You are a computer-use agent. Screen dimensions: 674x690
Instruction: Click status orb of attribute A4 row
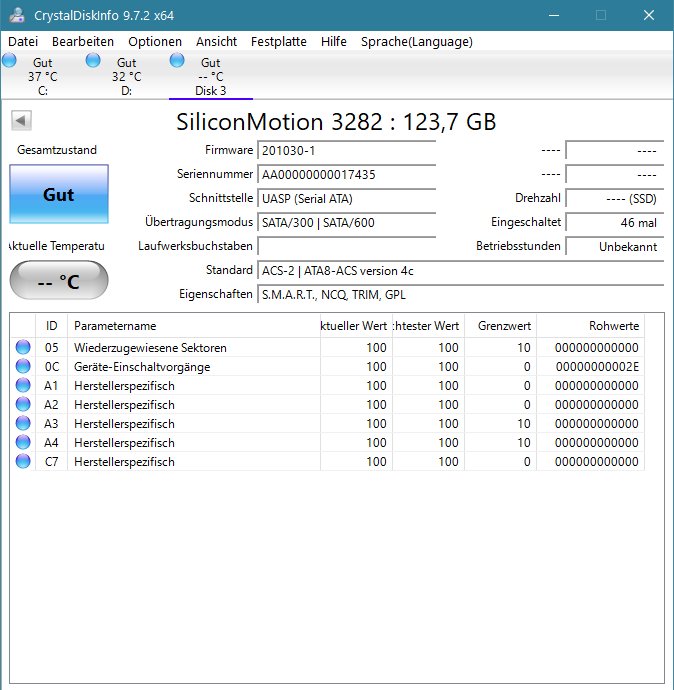click(23, 442)
